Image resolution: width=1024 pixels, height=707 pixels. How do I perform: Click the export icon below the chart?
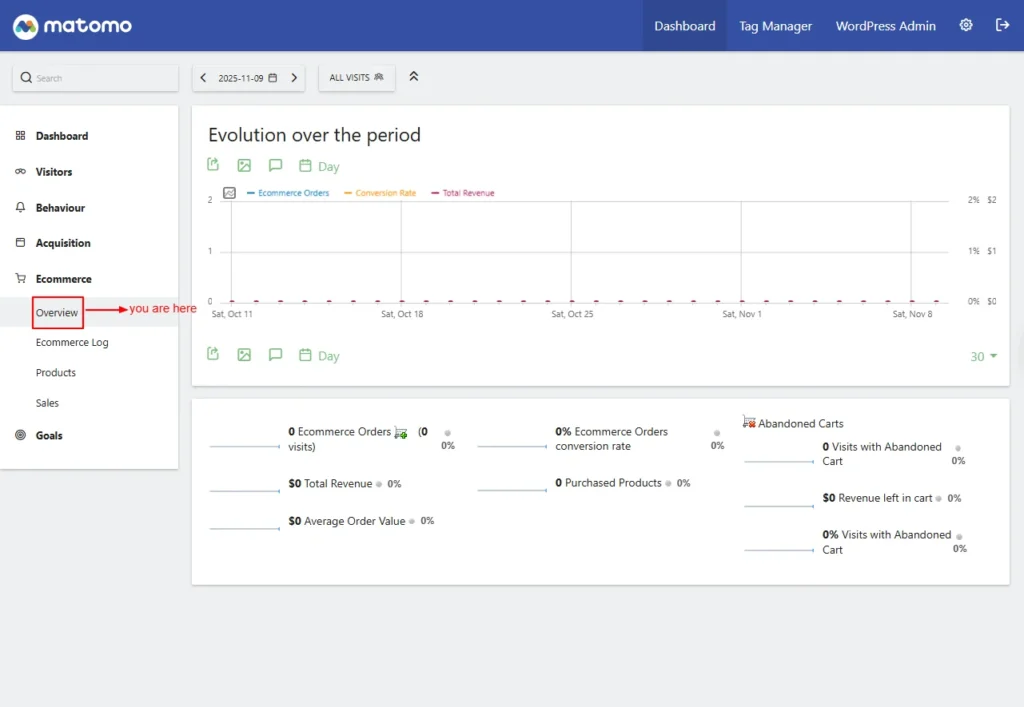click(x=213, y=354)
